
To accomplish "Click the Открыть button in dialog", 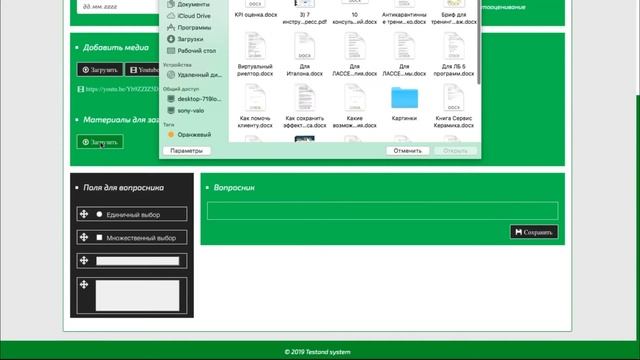I will point(455,151).
